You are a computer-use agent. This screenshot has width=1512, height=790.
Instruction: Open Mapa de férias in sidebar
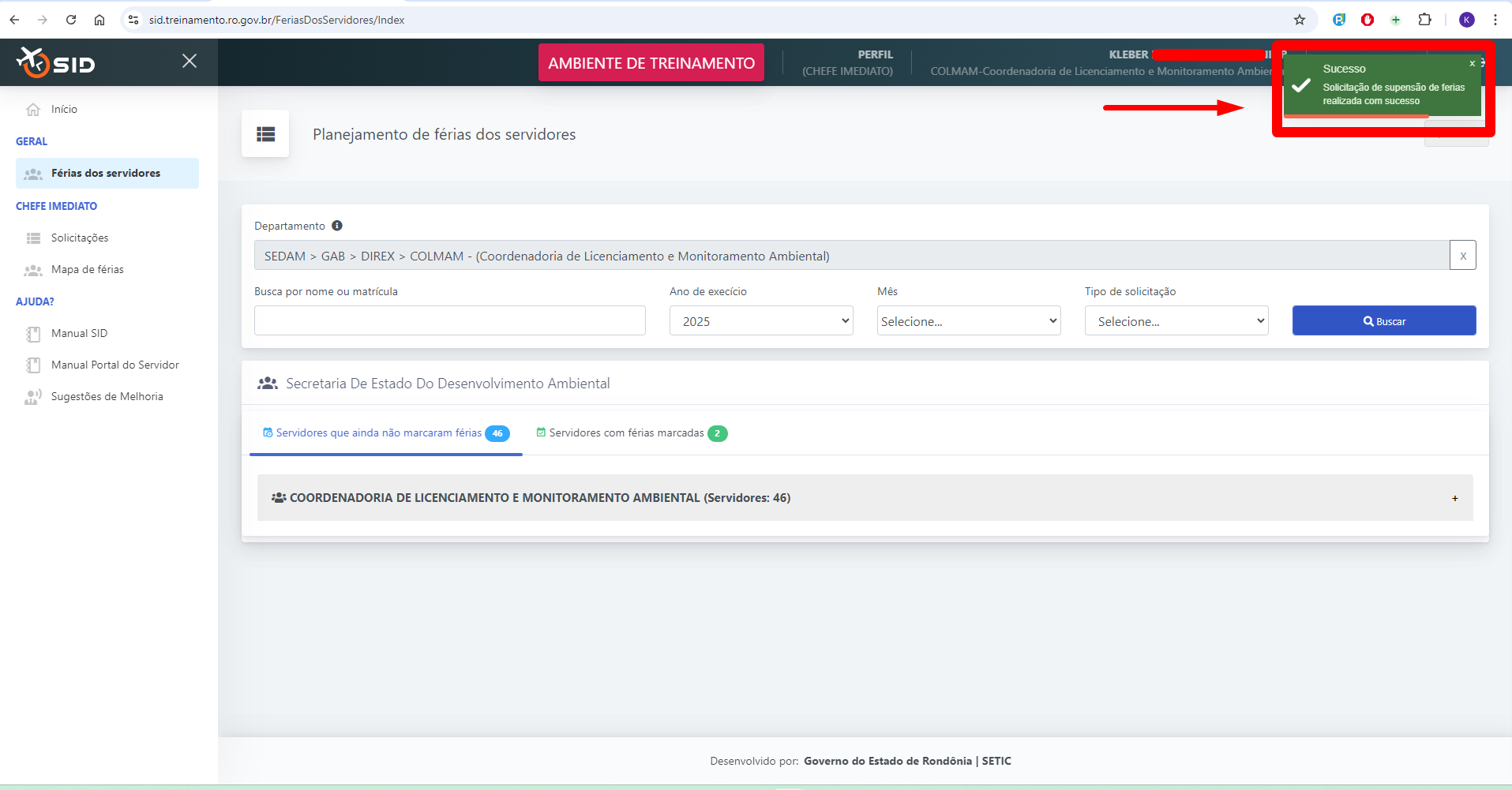[x=87, y=269]
